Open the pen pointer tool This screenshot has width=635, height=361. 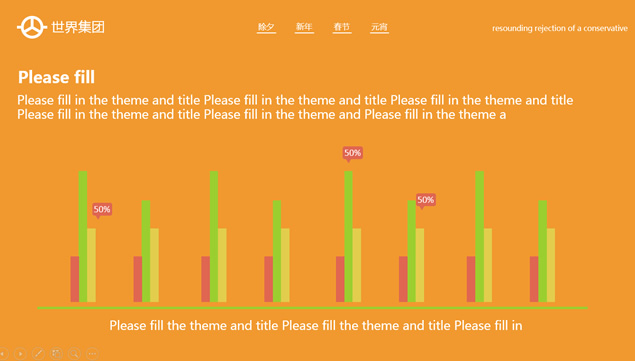pos(38,354)
